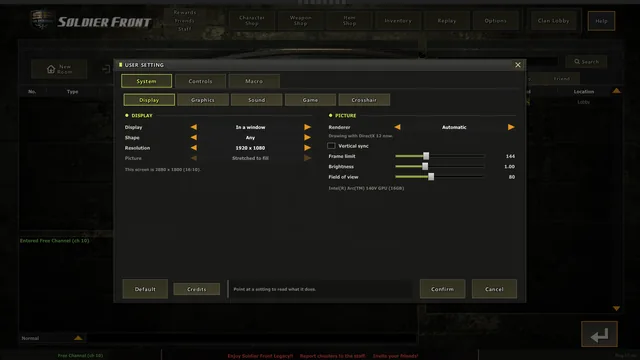
Task: Click the Friend tab in the lobby
Action: [562, 78]
